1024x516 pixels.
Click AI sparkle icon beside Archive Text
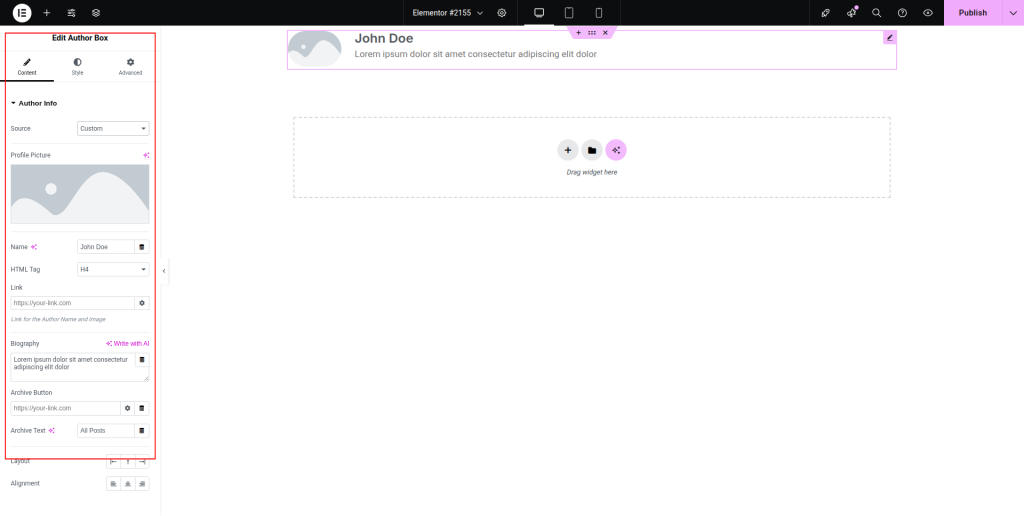pyautogui.click(x=52, y=430)
